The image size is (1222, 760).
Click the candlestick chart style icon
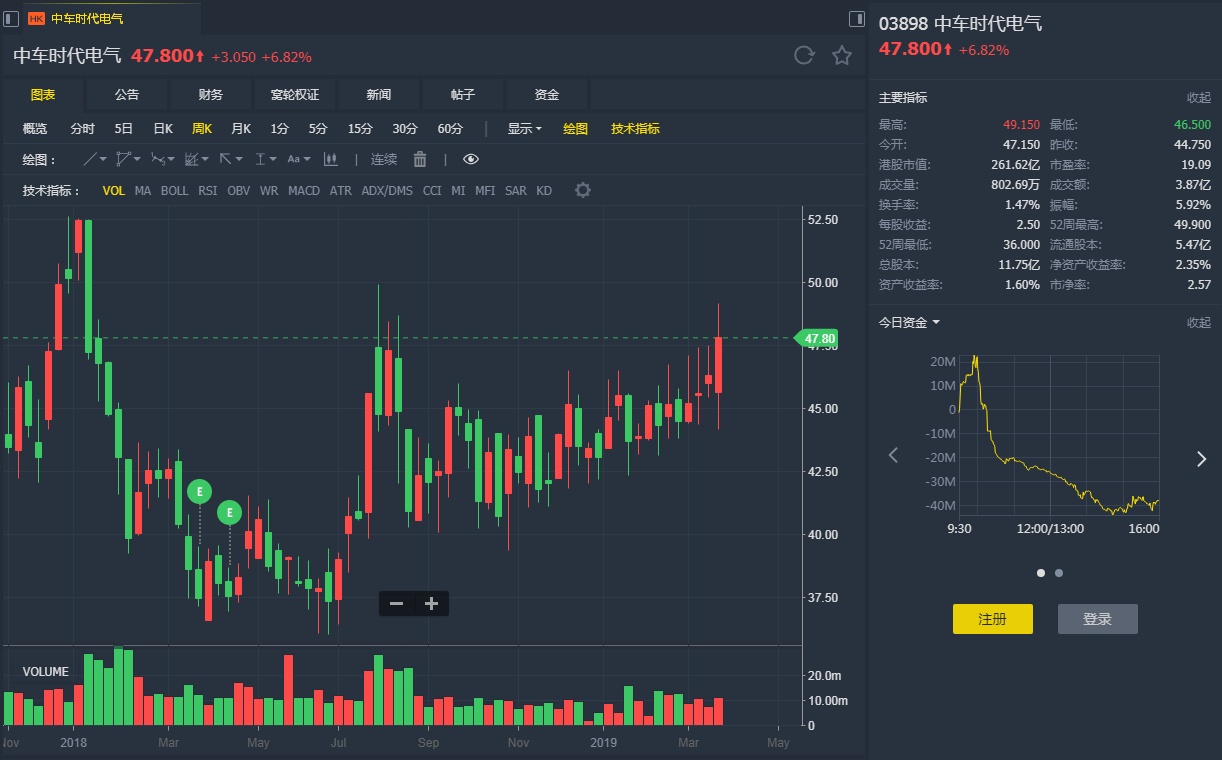pyautogui.click(x=331, y=159)
